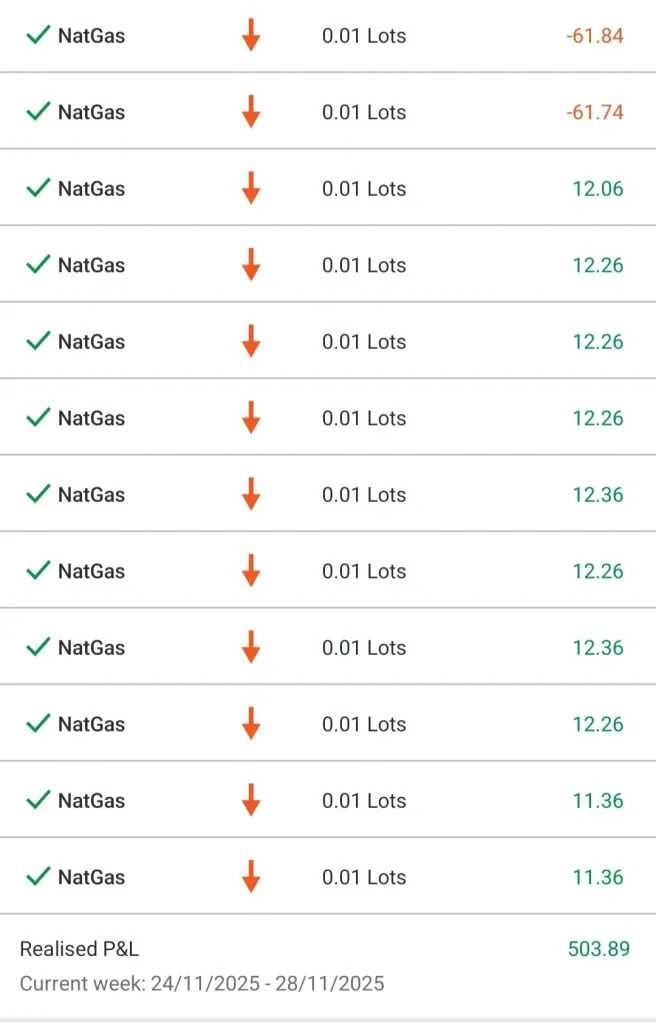Tap 0.01 Lots on the -61.84 trade
This screenshot has width=656, height=1024.
coord(364,36)
